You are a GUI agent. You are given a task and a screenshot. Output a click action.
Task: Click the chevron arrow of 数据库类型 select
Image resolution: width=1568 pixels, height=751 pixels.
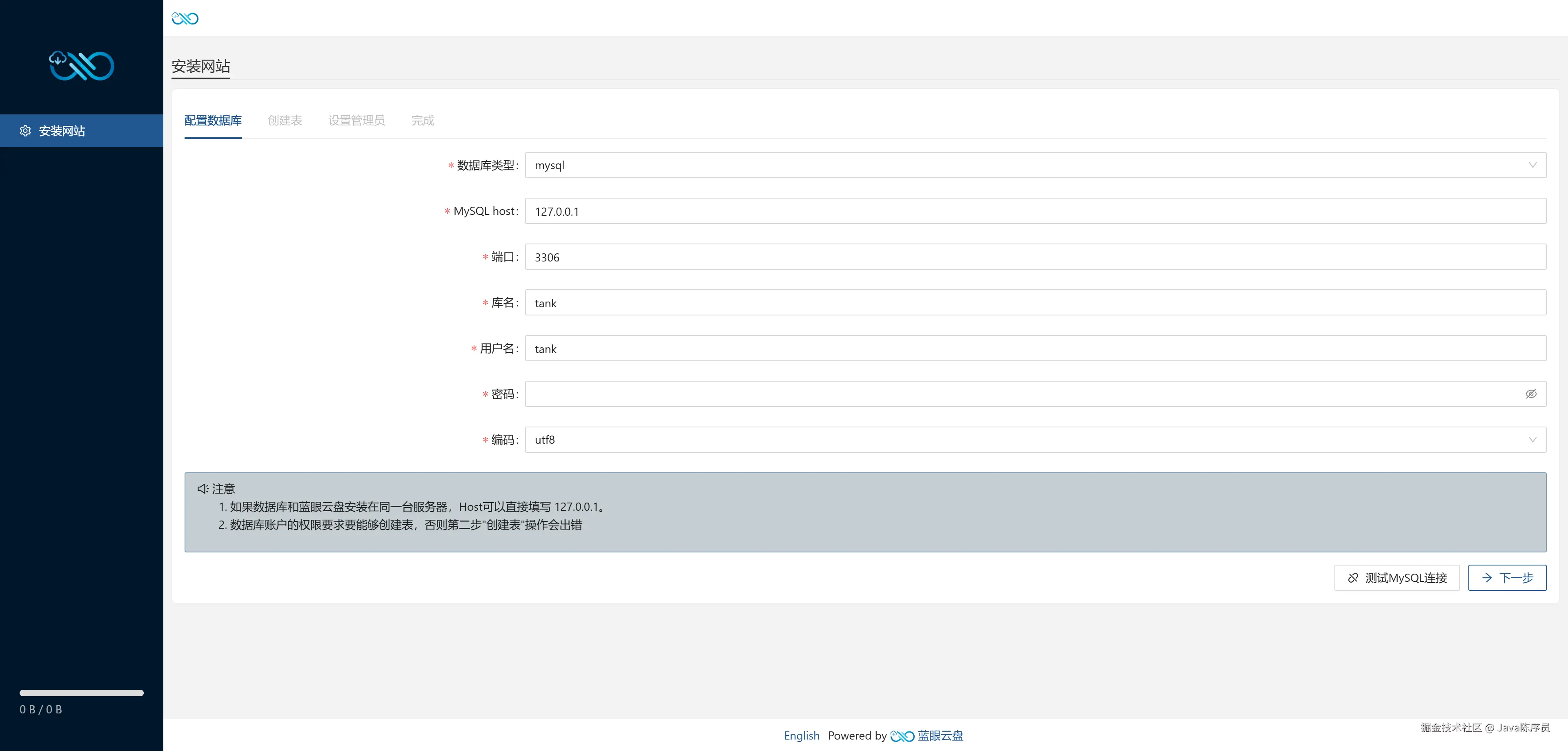(x=1532, y=165)
